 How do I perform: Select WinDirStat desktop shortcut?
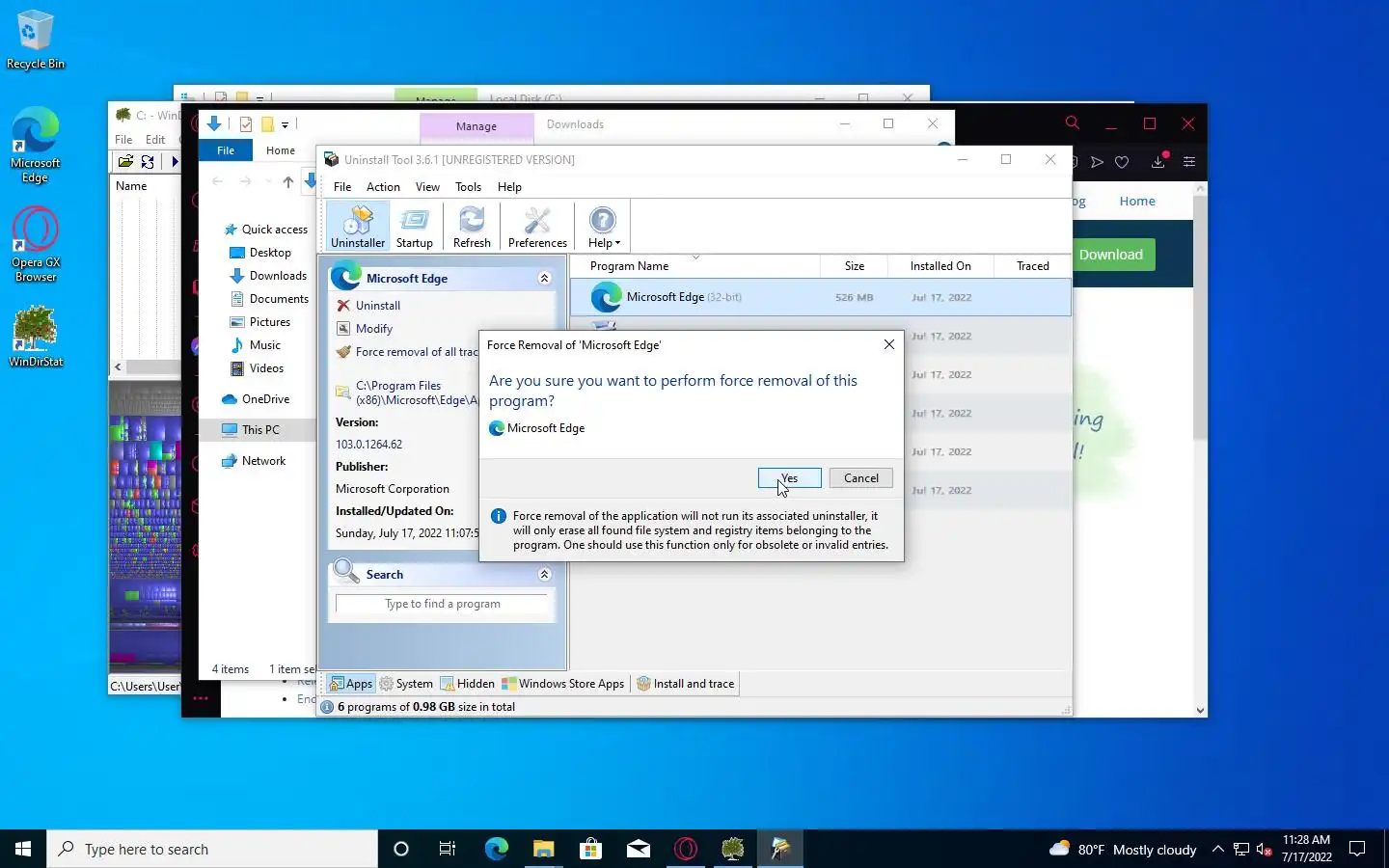36,338
